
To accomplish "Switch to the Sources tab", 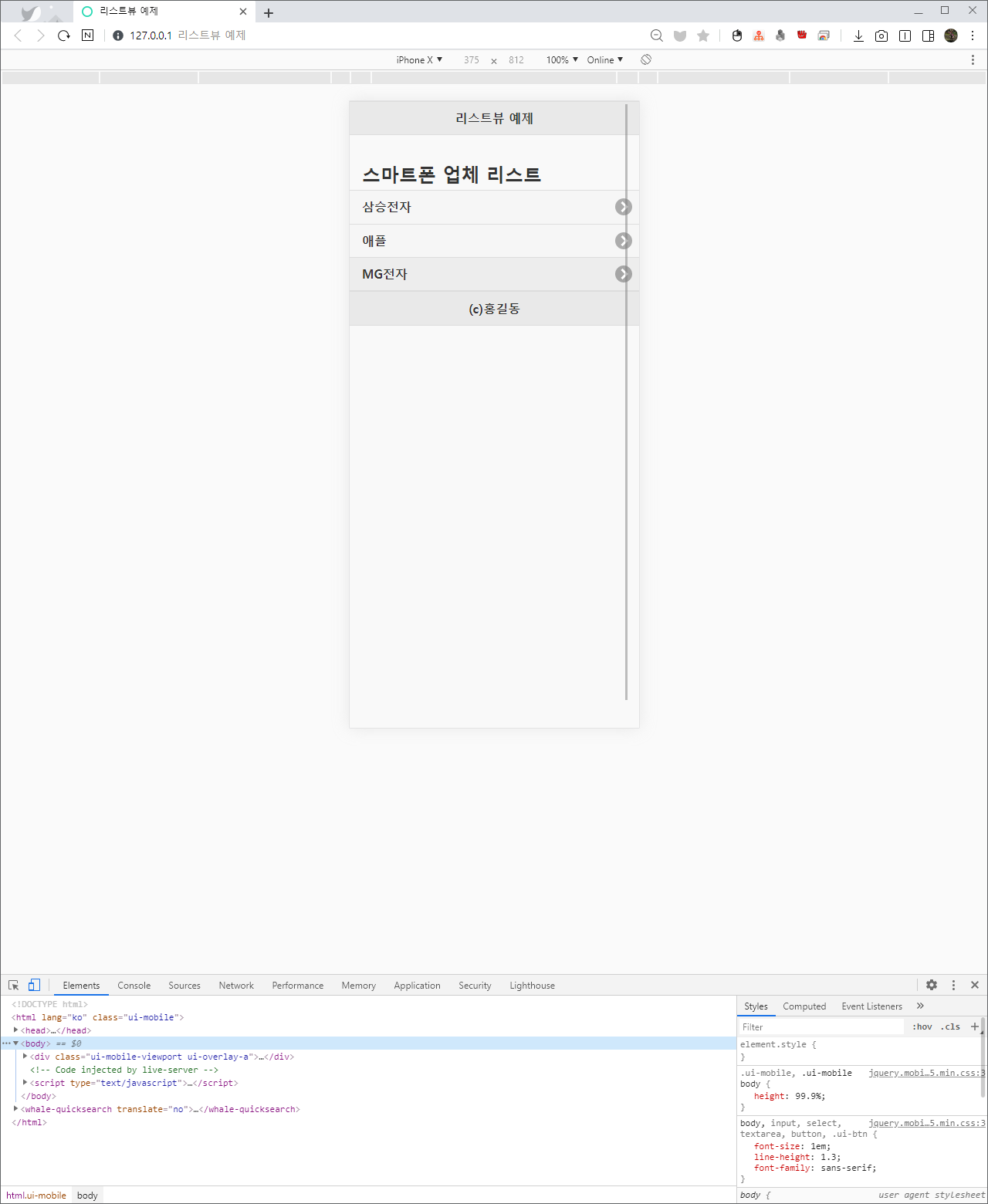I will (184, 986).
